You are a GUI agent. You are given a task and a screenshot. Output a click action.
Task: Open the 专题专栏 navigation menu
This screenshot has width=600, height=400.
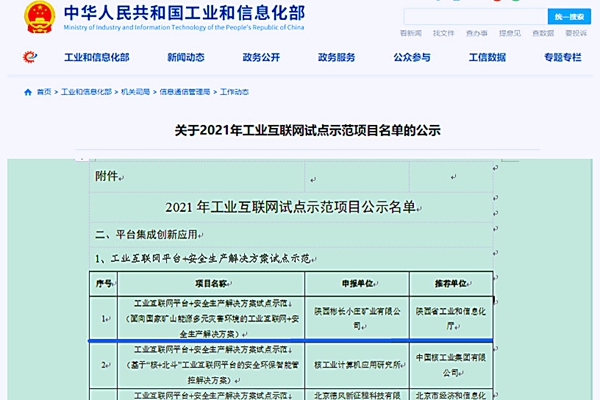pyautogui.click(x=563, y=57)
